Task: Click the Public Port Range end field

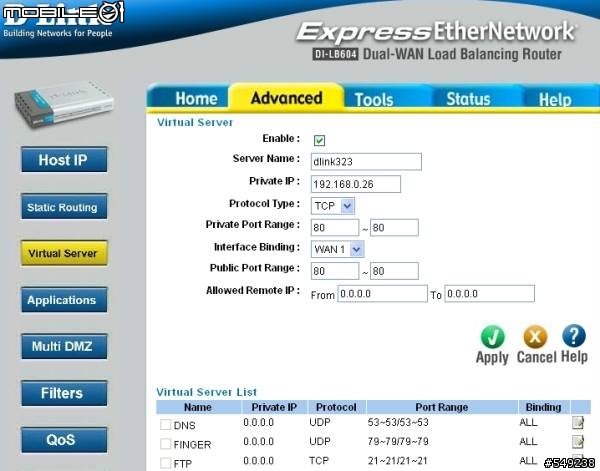Action: point(394,271)
